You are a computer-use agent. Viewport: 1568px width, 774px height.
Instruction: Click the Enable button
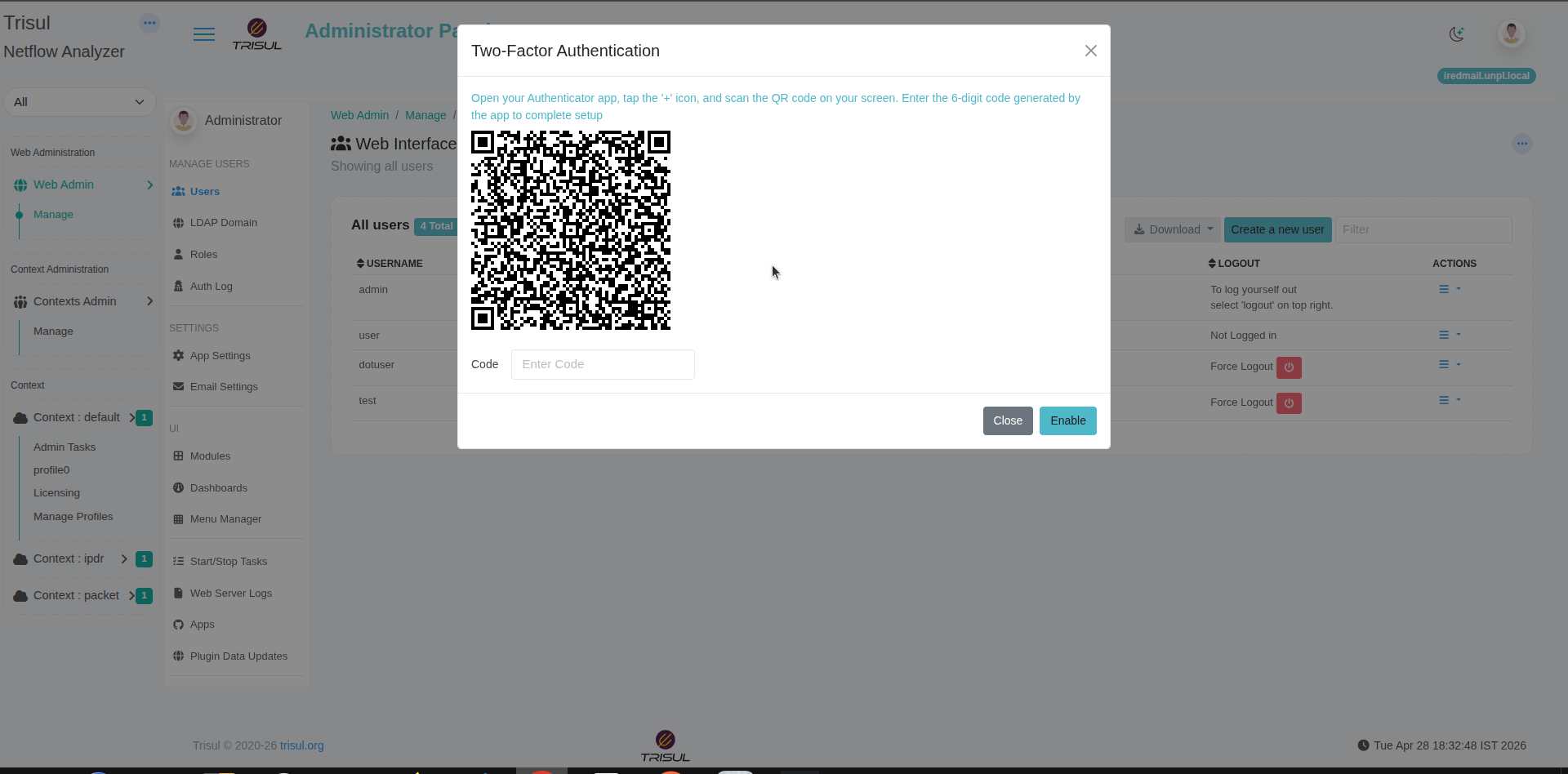pyautogui.click(x=1067, y=420)
